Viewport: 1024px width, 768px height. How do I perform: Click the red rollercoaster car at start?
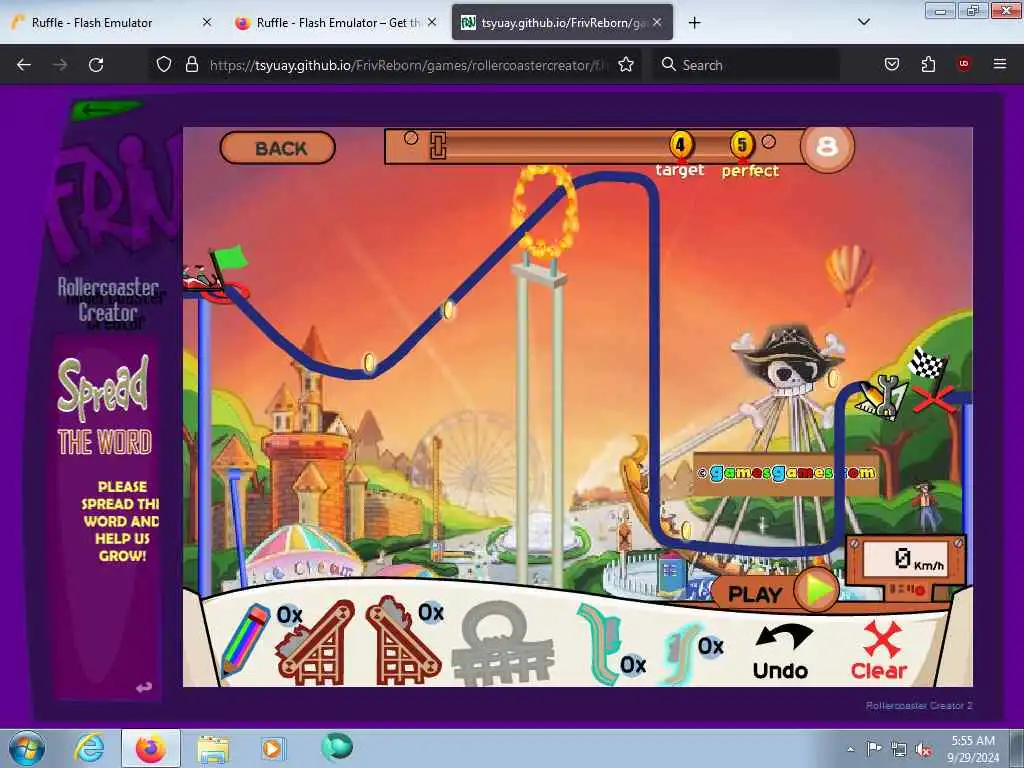pyautogui.click(x=200, y=279)
